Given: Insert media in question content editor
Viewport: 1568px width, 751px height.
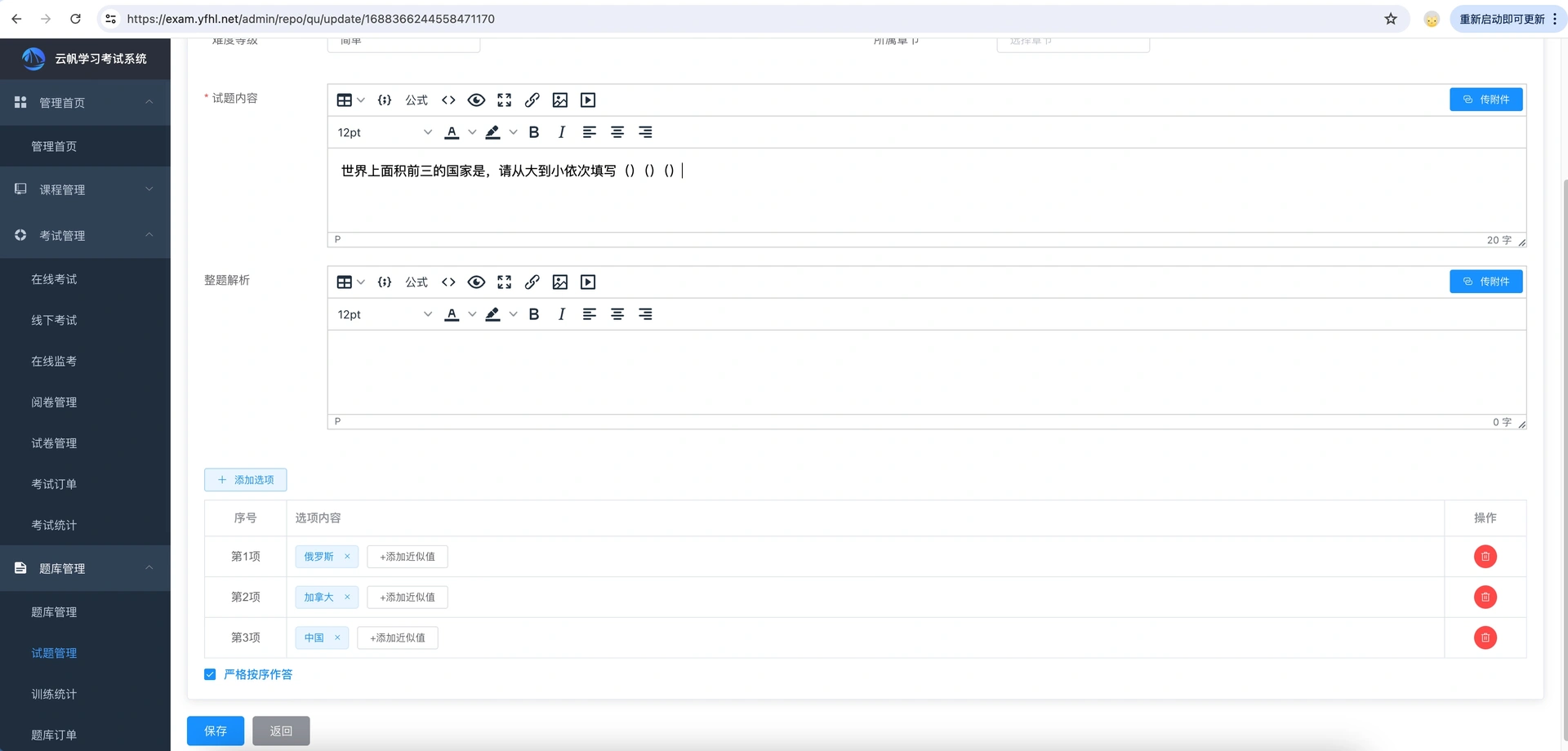Looking at the screenshot, I should click(587, 100).
